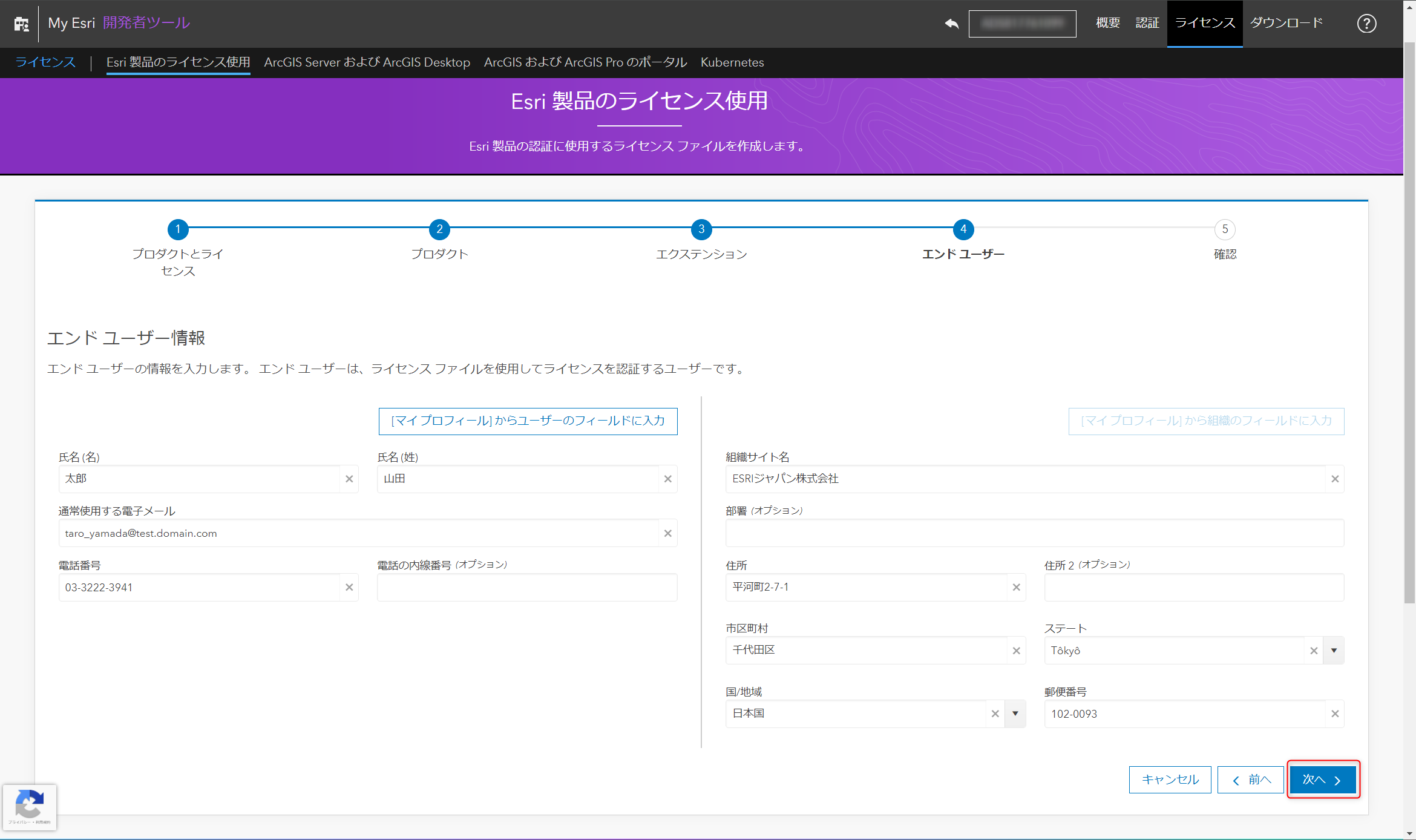
Task: Click the reCAPTCHA badge
Action: (x=30, y=807)
